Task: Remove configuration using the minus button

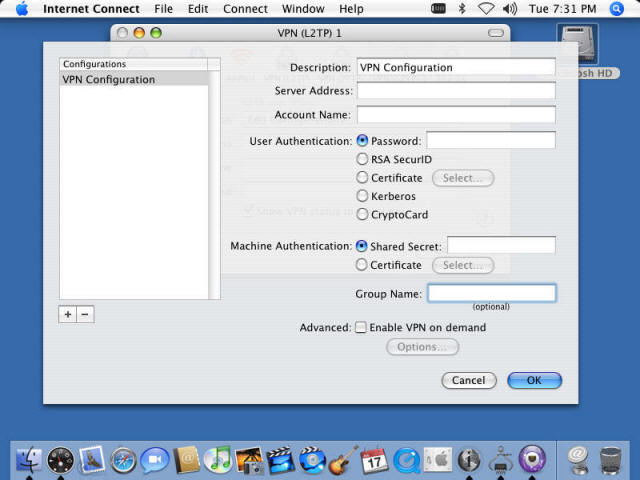Action: tap(85, 314)
